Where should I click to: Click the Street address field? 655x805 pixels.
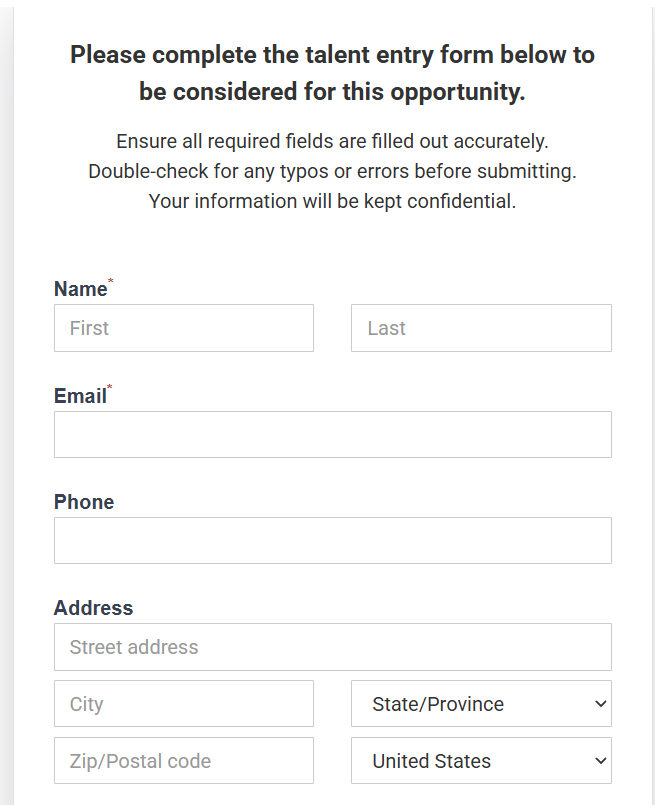coord(332,647)
